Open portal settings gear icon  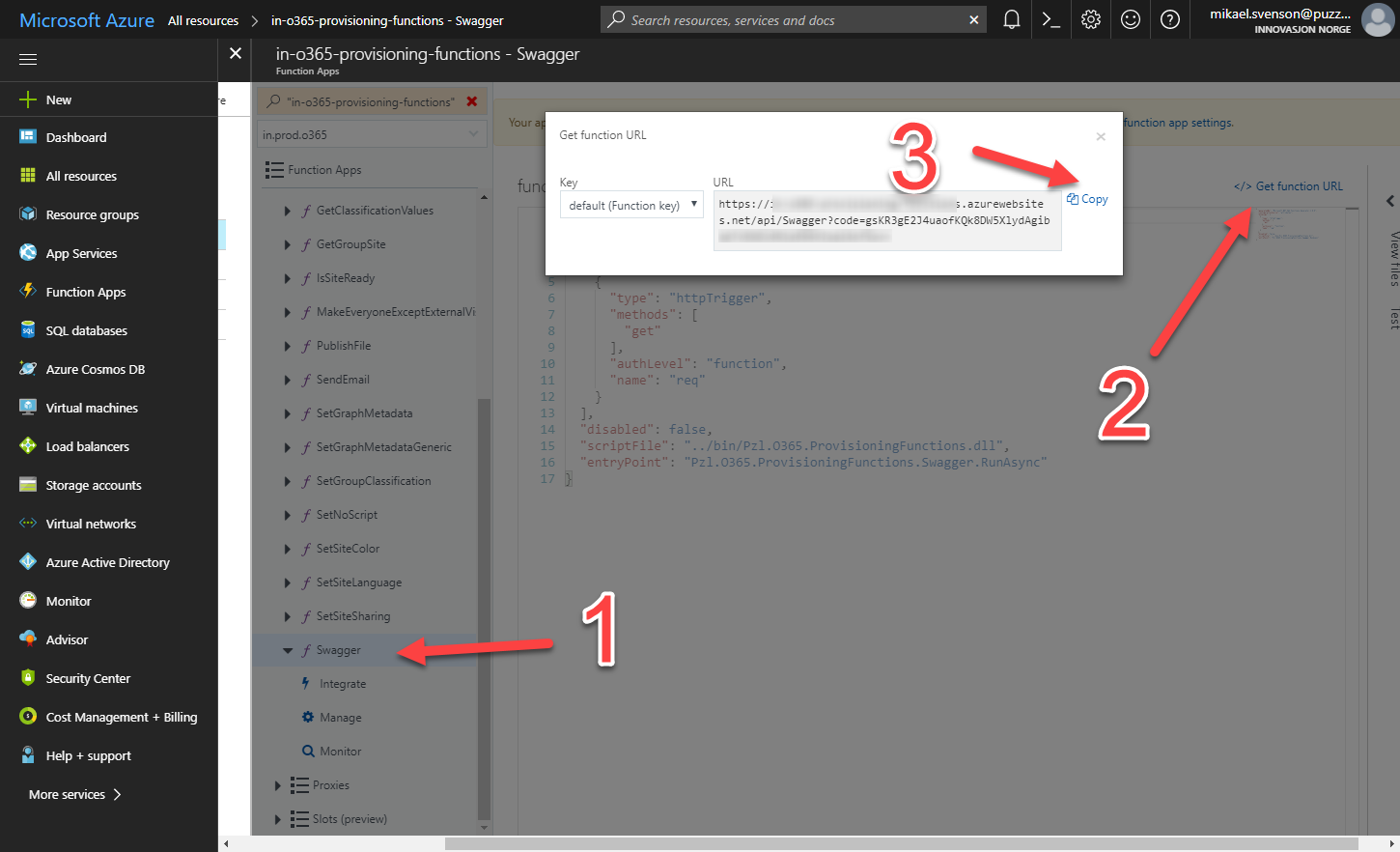(x=1091, y=19)
